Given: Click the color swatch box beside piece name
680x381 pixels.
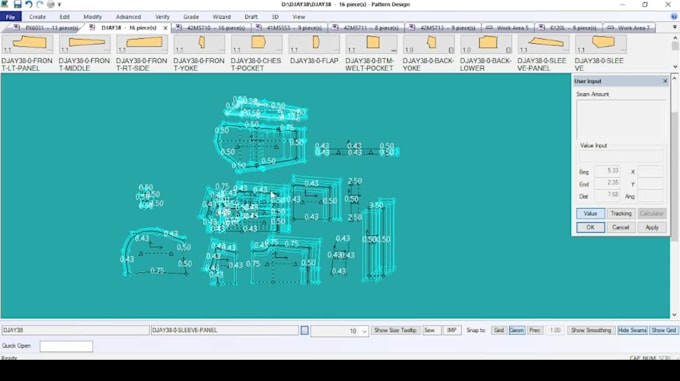Looking at the screenshot, I should click(x=304, y=331).
